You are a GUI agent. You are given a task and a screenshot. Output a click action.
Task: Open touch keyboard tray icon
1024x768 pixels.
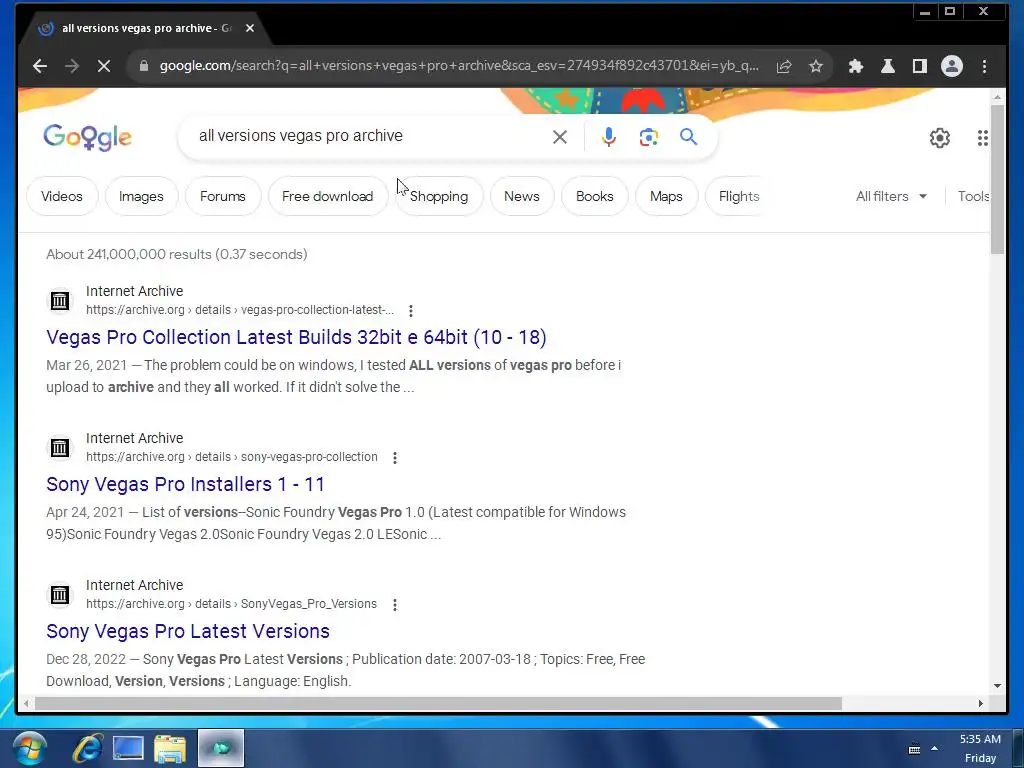point(914,748)
